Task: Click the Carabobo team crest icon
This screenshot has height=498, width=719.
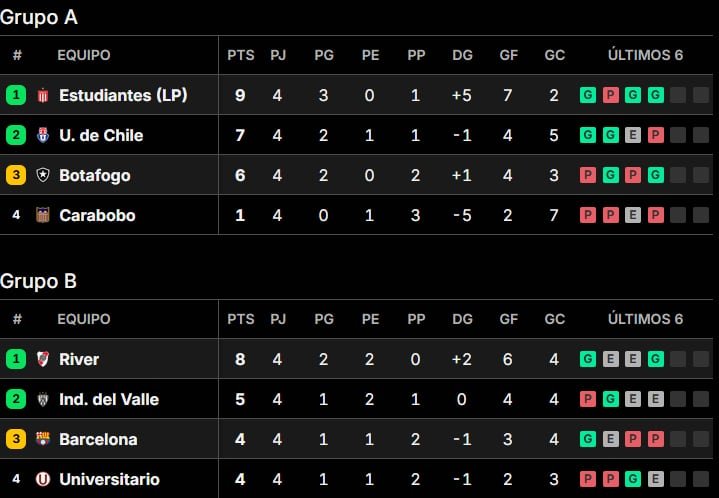Action: [x=43, y=215]
